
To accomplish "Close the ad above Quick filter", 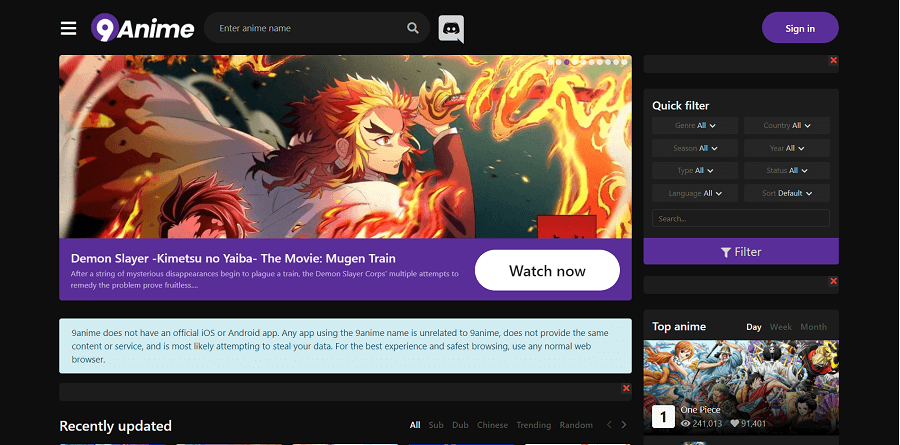I will [833, 60].
